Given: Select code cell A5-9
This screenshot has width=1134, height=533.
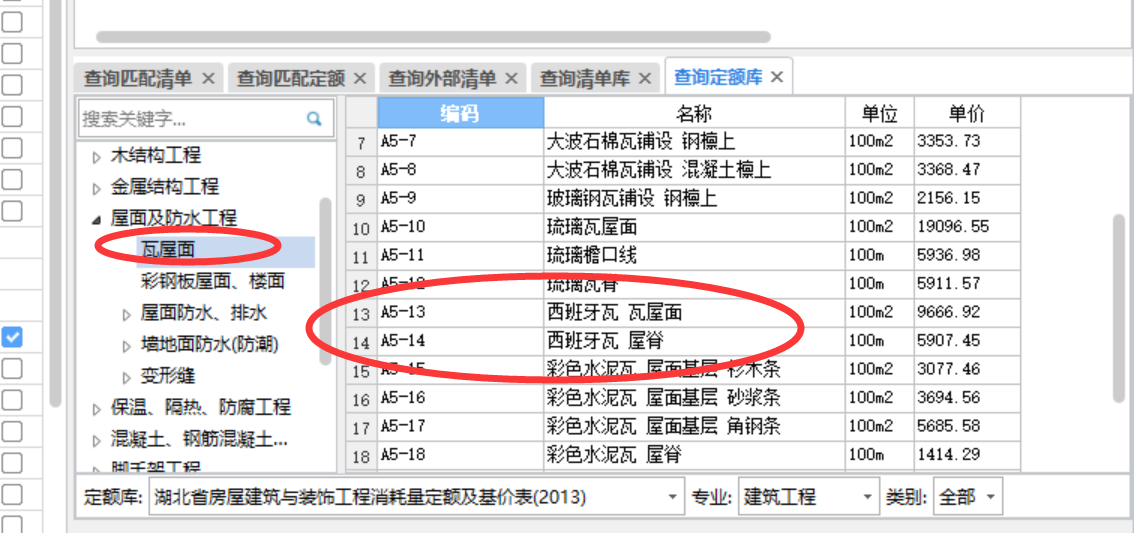Looking at the screenshot, I should [x=461, y=198].
